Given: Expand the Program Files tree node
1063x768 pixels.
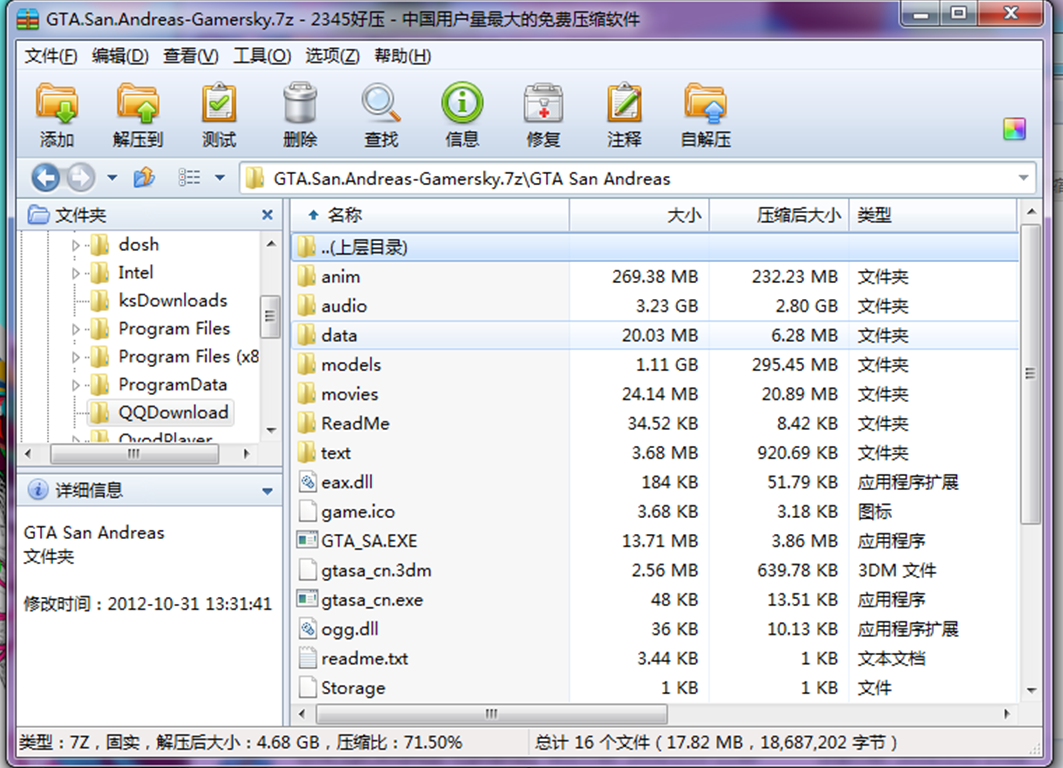Looking at the screenshot, I should pyautogui.click(x=76, y=329).
